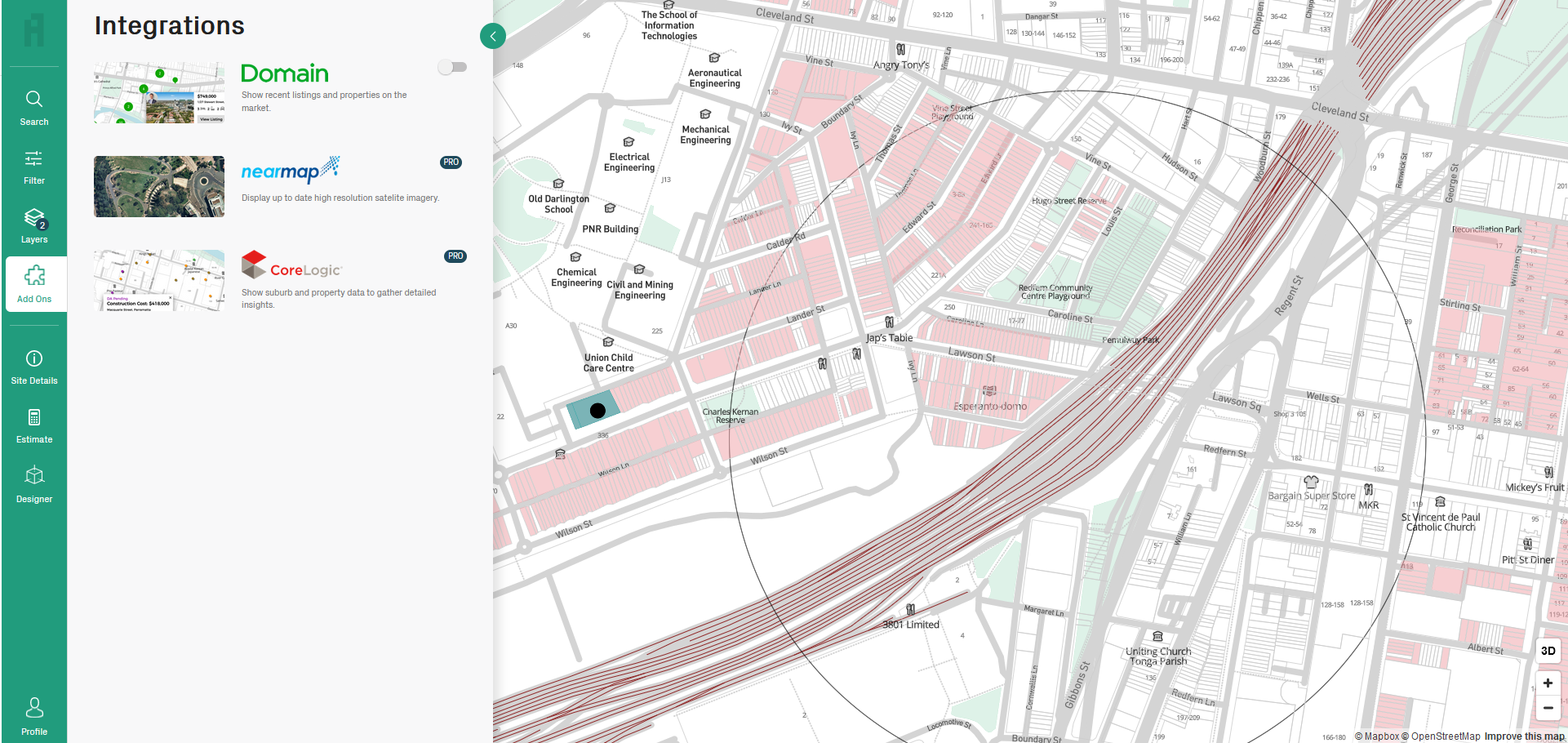The image size is (1568, 743).
Task: Click the MKR restaurant icon
Action: (1368, 490)
